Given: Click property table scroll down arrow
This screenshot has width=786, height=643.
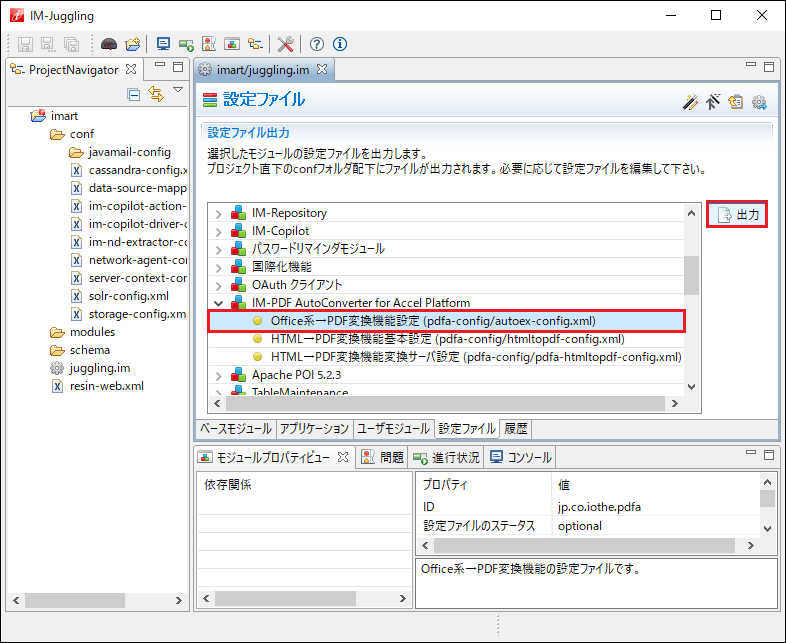Looking at the screenshot, I should coord(767,528).
